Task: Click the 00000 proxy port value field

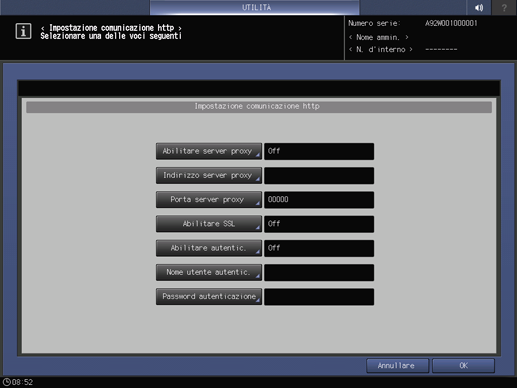Action: (x=319, y=200)
